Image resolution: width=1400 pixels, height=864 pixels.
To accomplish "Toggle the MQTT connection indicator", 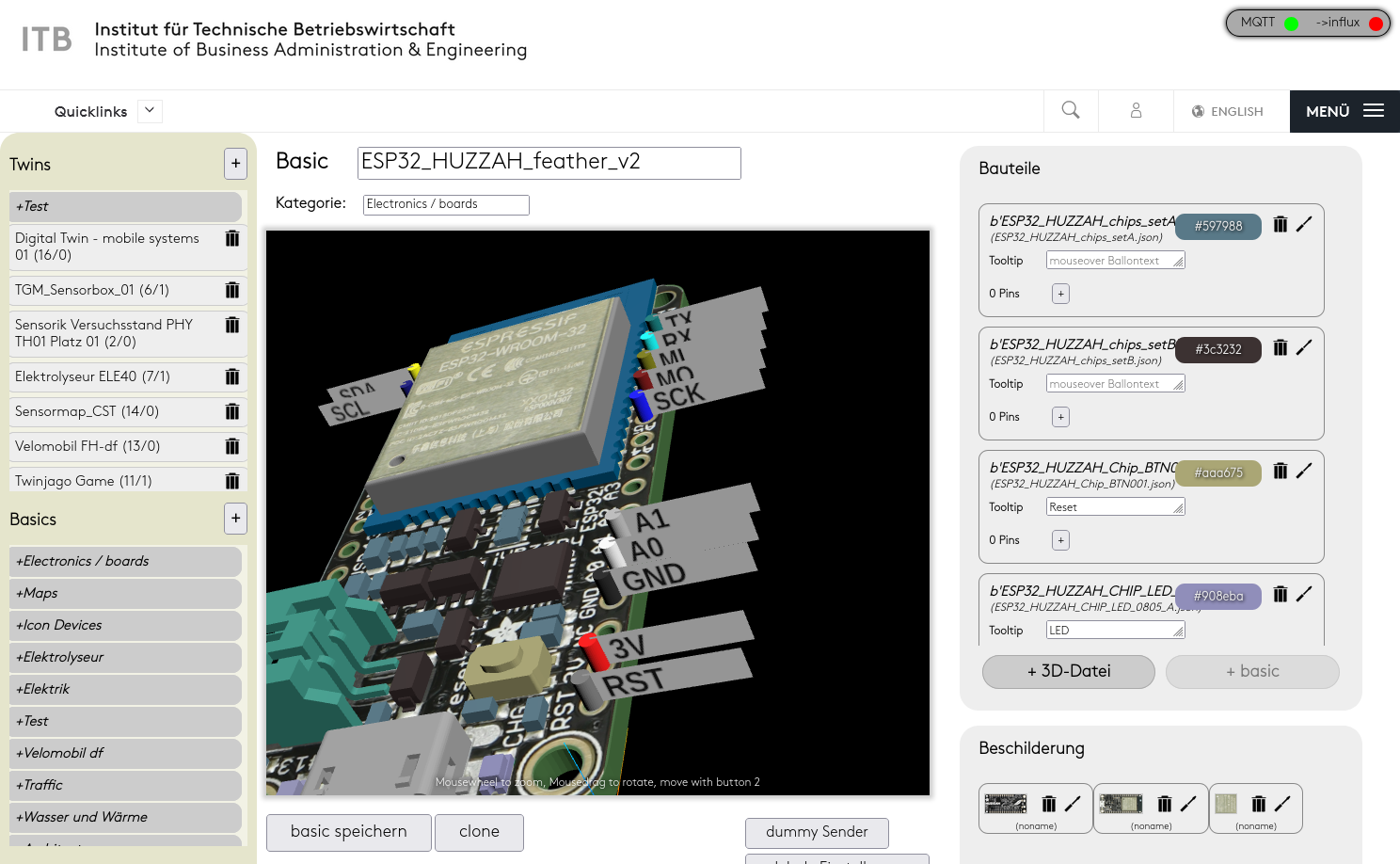I will pos(1291,24).
